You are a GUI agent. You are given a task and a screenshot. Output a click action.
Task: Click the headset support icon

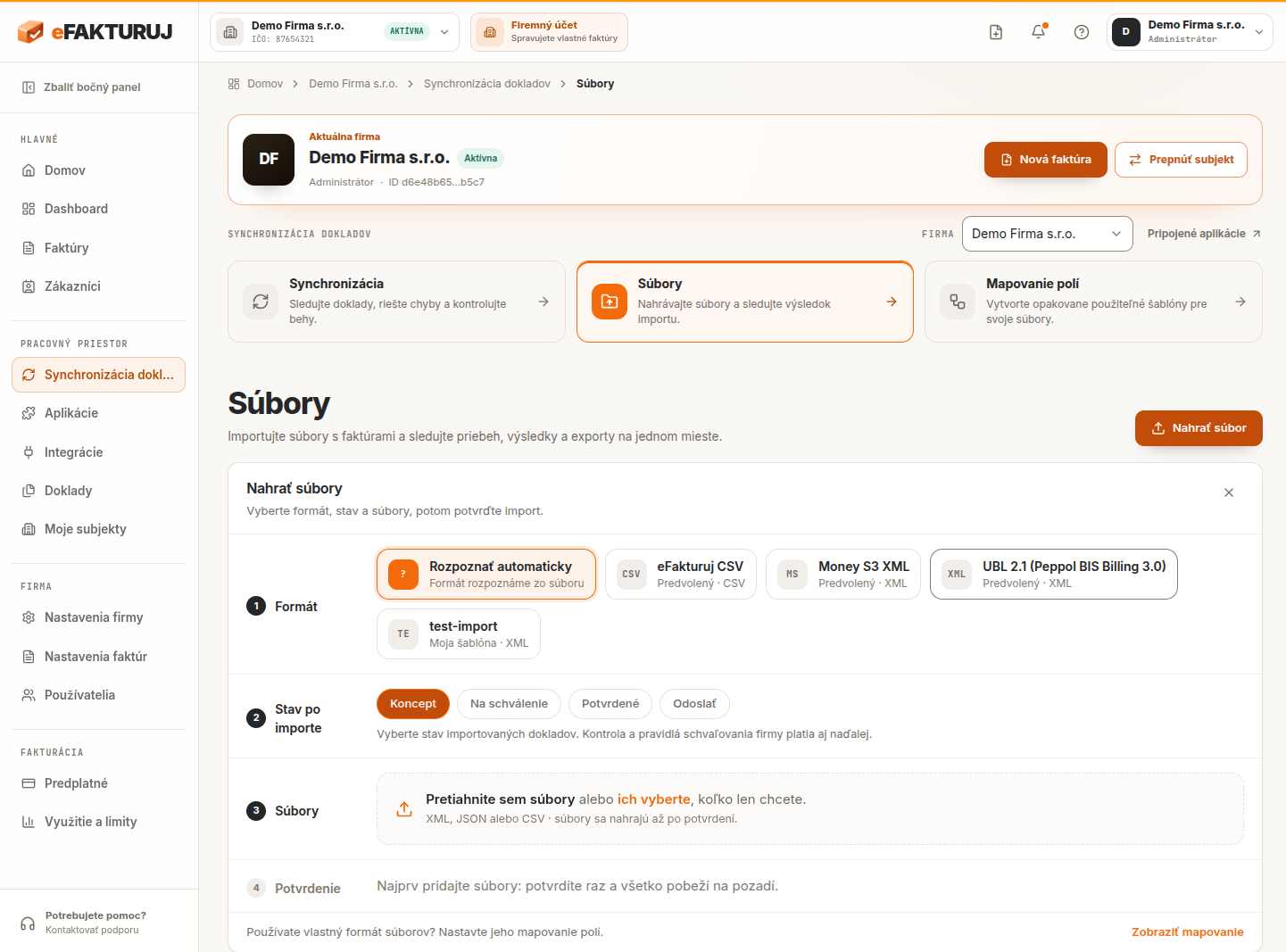[x=28, y=923]
